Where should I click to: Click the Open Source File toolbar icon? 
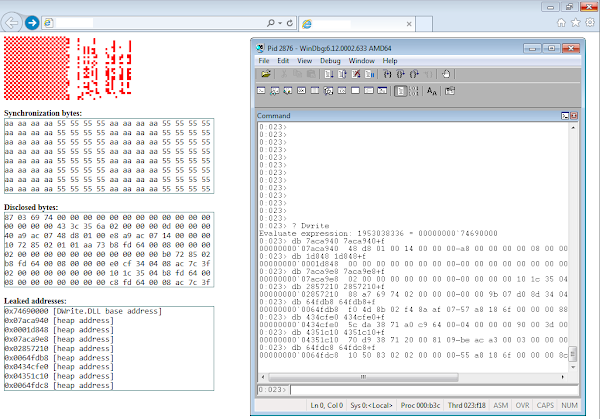tap(266, 74)
